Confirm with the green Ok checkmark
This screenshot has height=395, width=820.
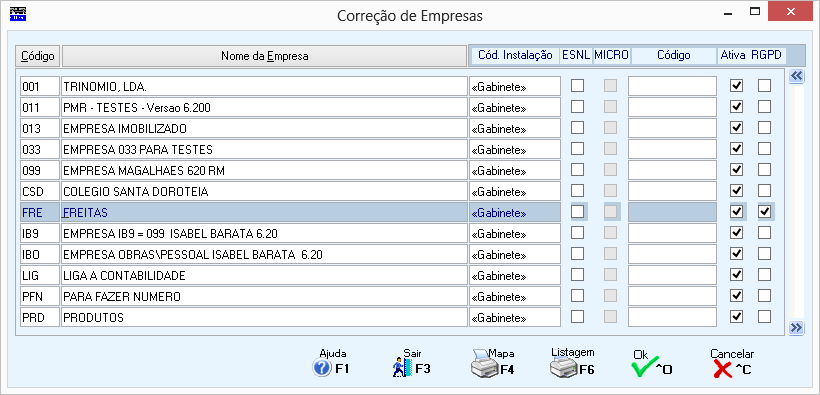pyautogui.click(x=643, y=368)
